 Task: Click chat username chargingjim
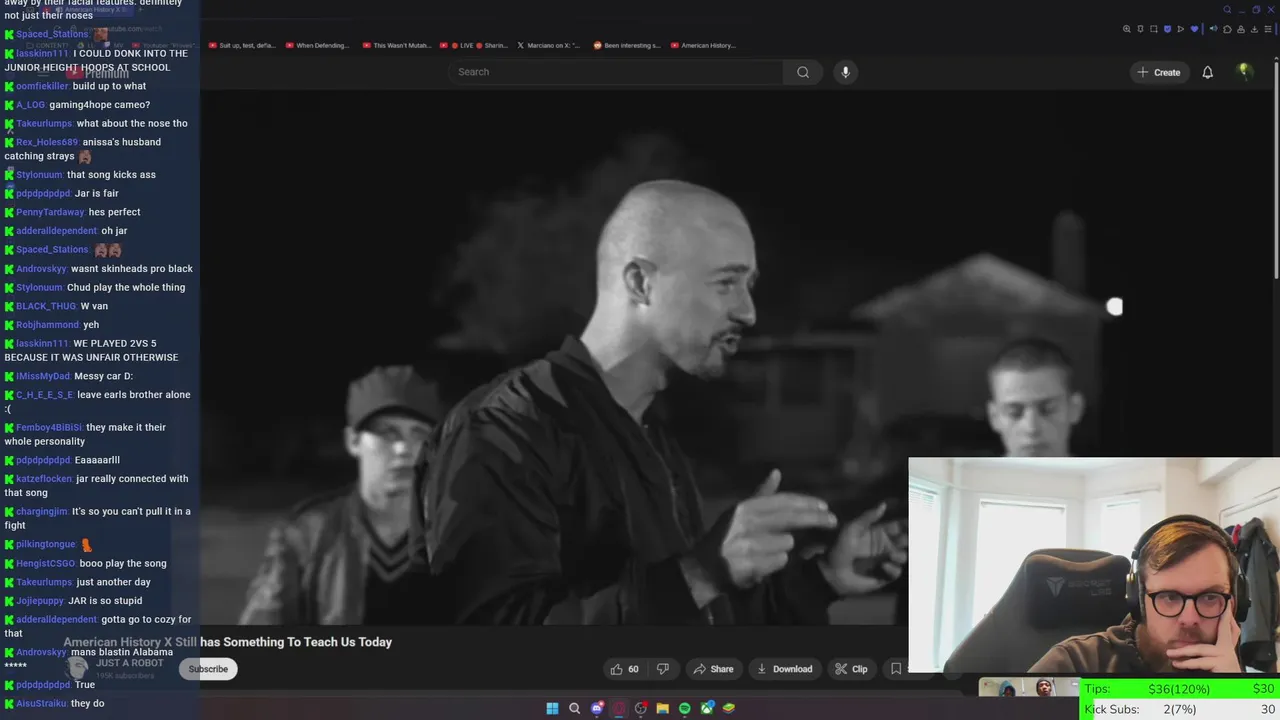42,512
